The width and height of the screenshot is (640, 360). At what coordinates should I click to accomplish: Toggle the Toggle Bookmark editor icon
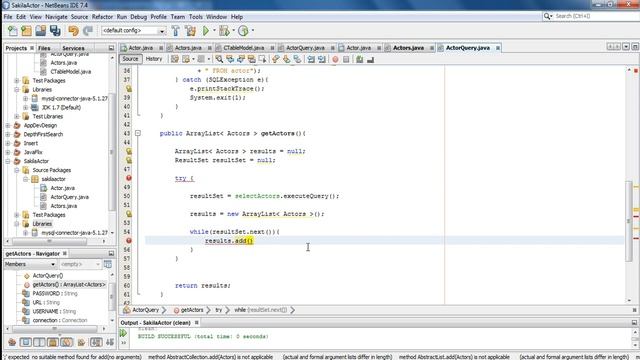tap(297, 59)
